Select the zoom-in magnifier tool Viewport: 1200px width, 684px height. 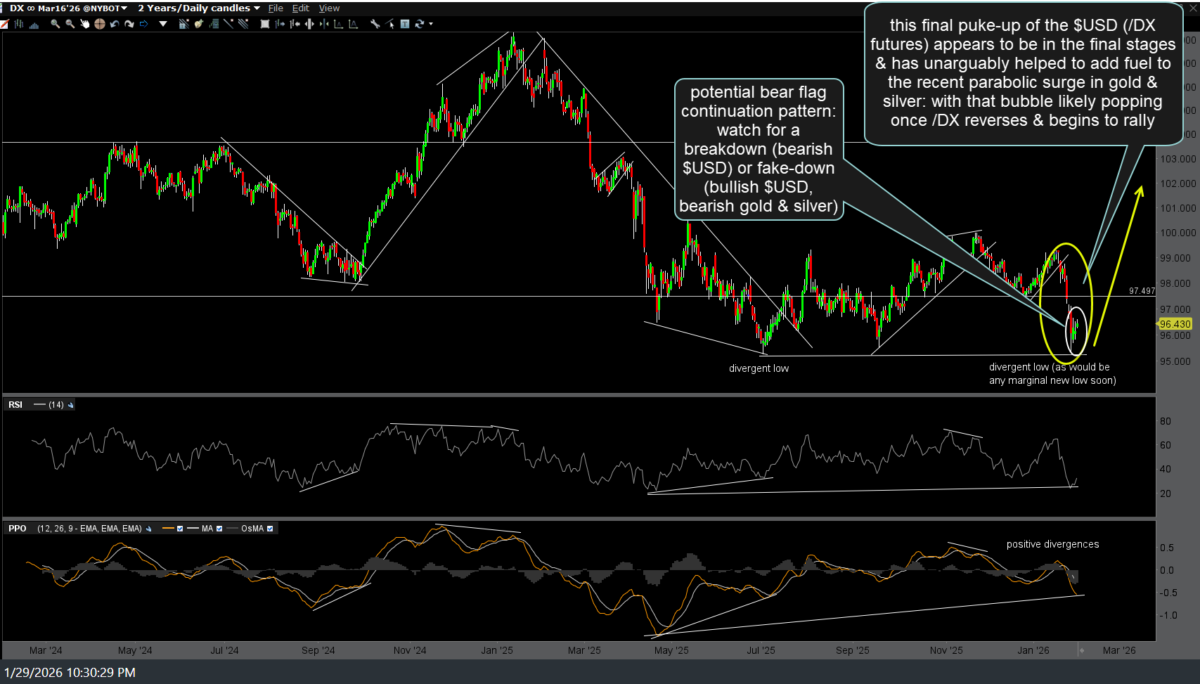54,21
